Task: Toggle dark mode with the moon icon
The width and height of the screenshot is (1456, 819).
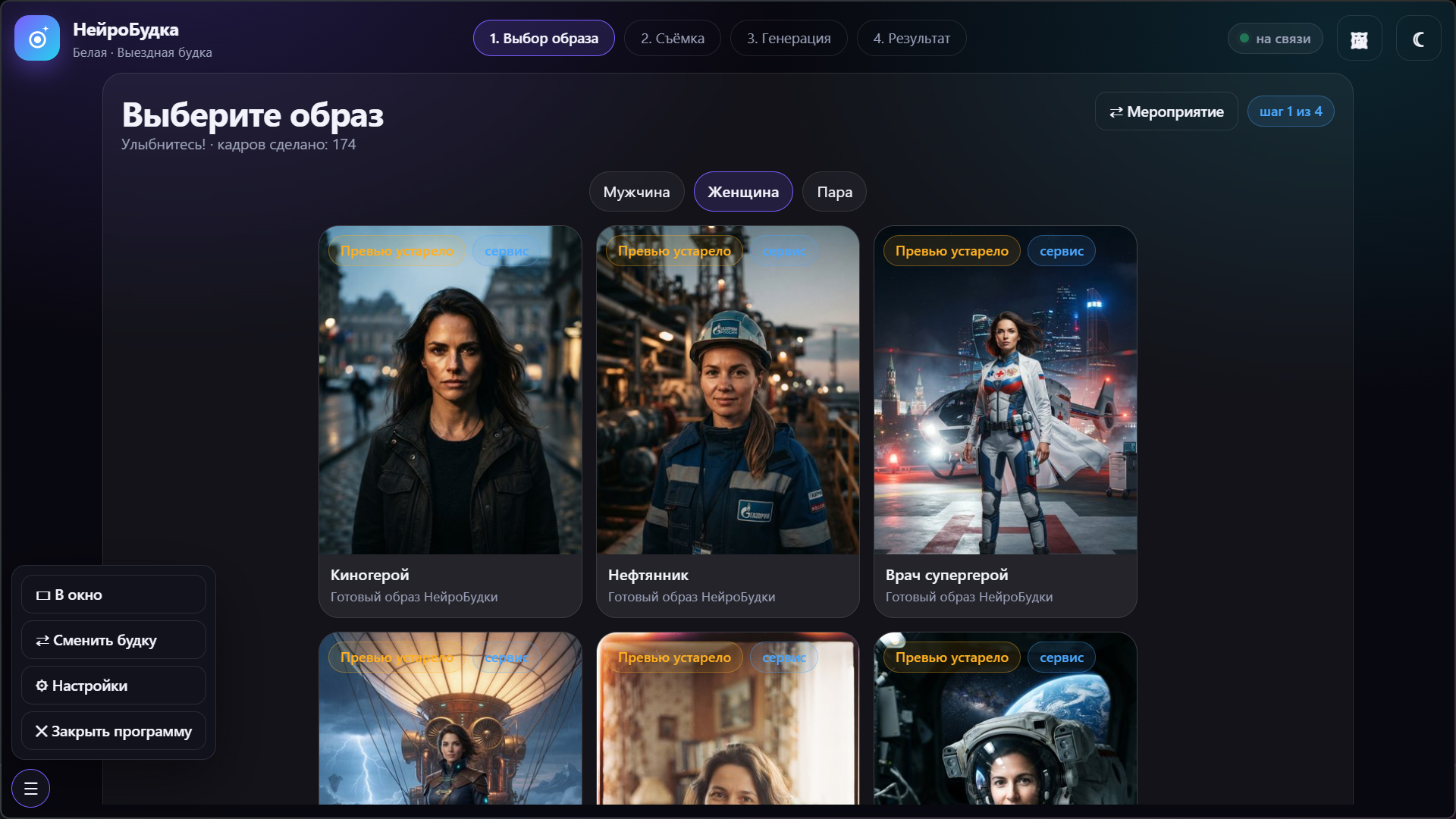Action: 1418,39
